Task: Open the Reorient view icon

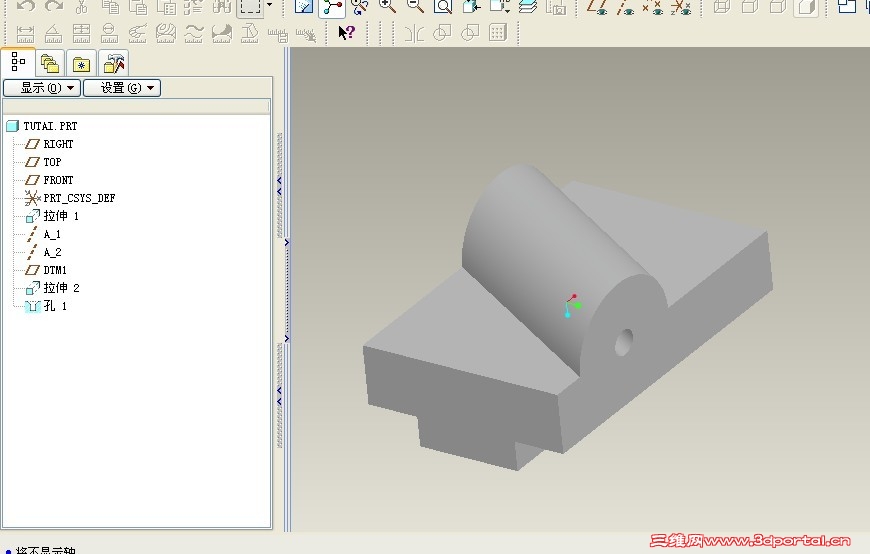Action: (471, 7)
